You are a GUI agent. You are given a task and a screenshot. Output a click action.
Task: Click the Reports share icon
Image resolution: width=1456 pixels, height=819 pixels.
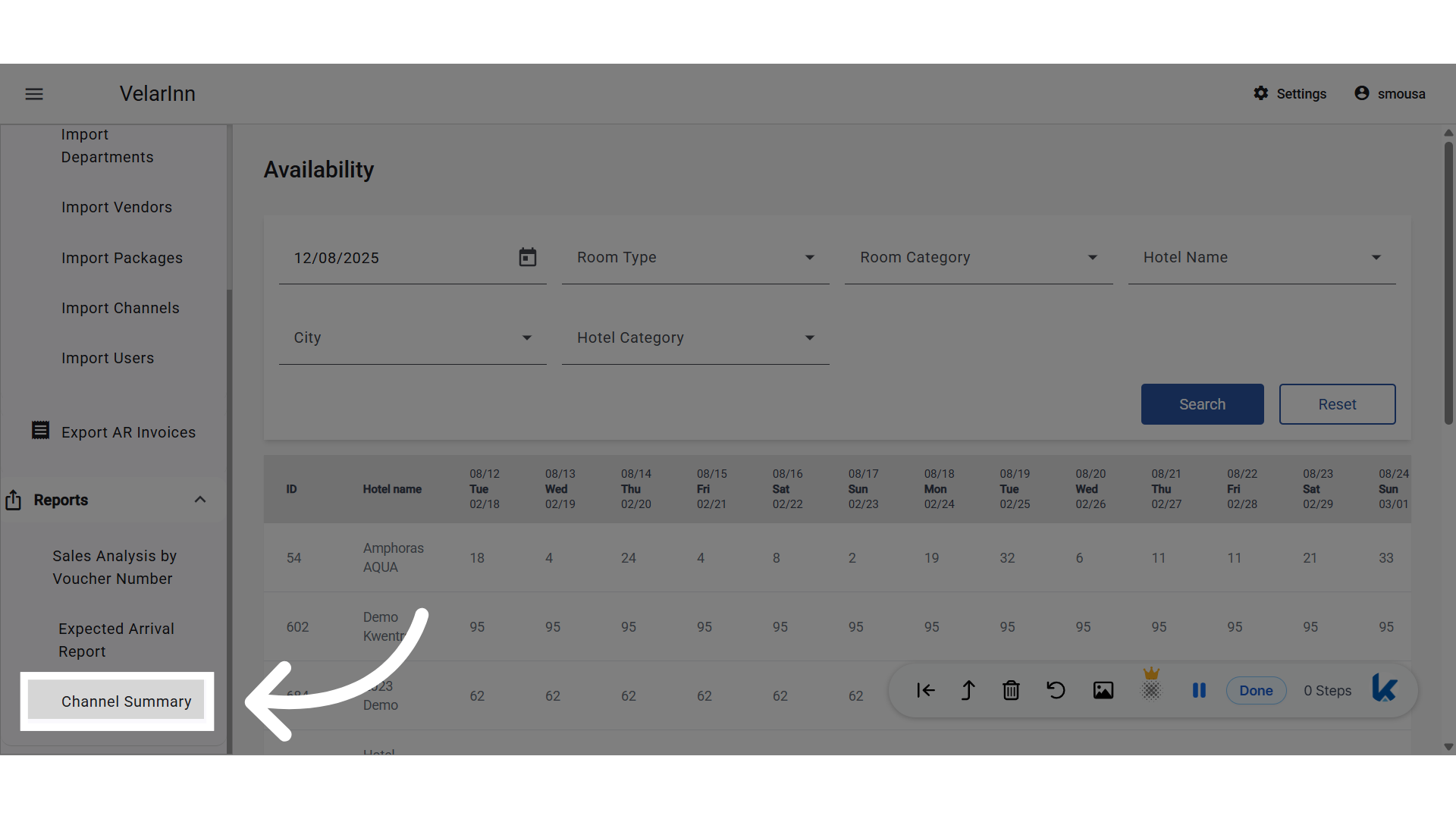(14, 500)
